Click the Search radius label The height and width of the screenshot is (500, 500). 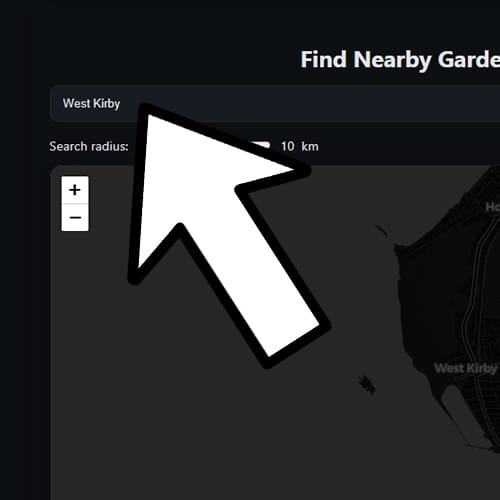coord(89,146)
